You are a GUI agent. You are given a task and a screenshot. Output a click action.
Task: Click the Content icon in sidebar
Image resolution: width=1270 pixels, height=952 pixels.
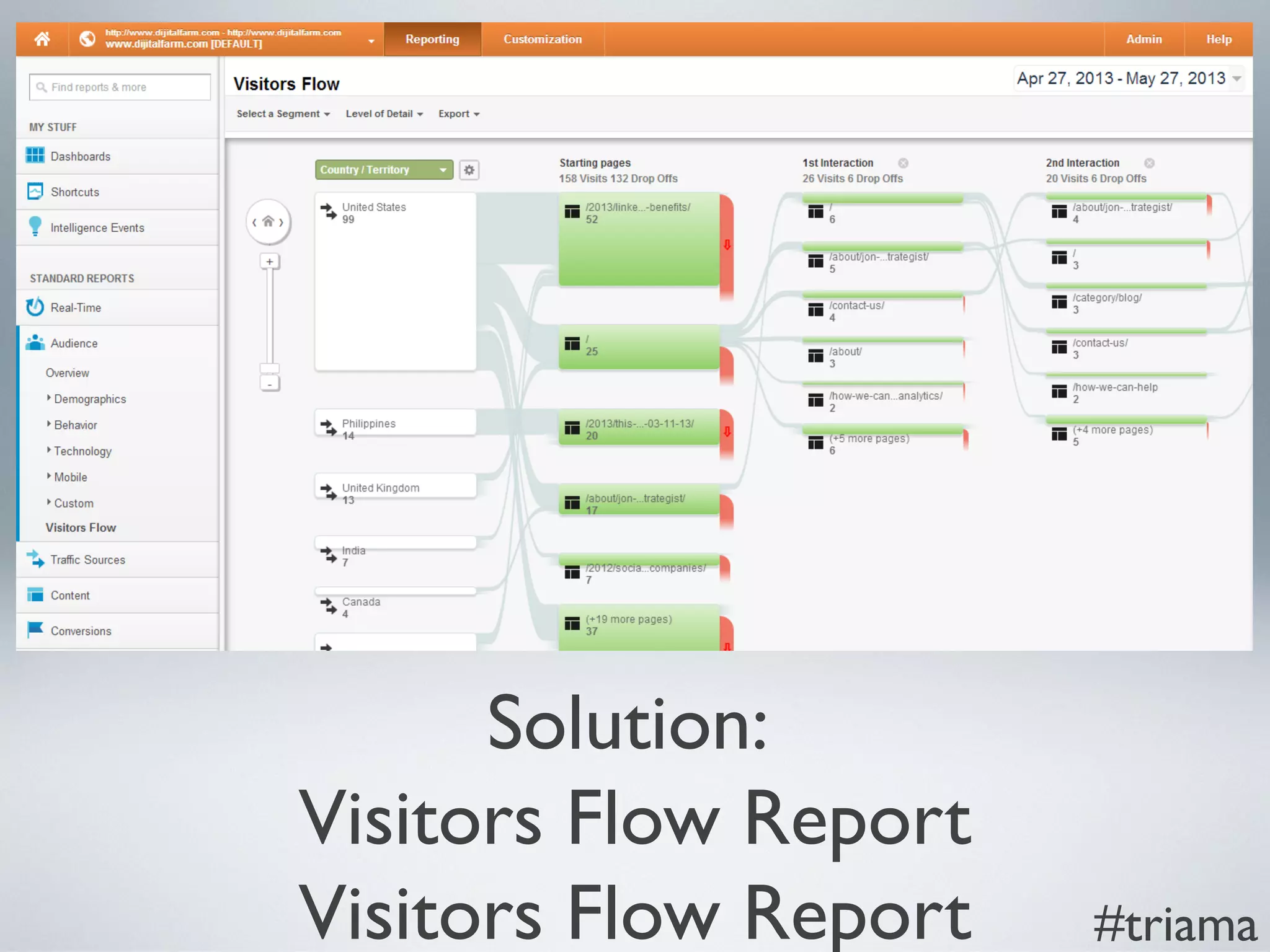pyautogui.click(x=35, y=595)
